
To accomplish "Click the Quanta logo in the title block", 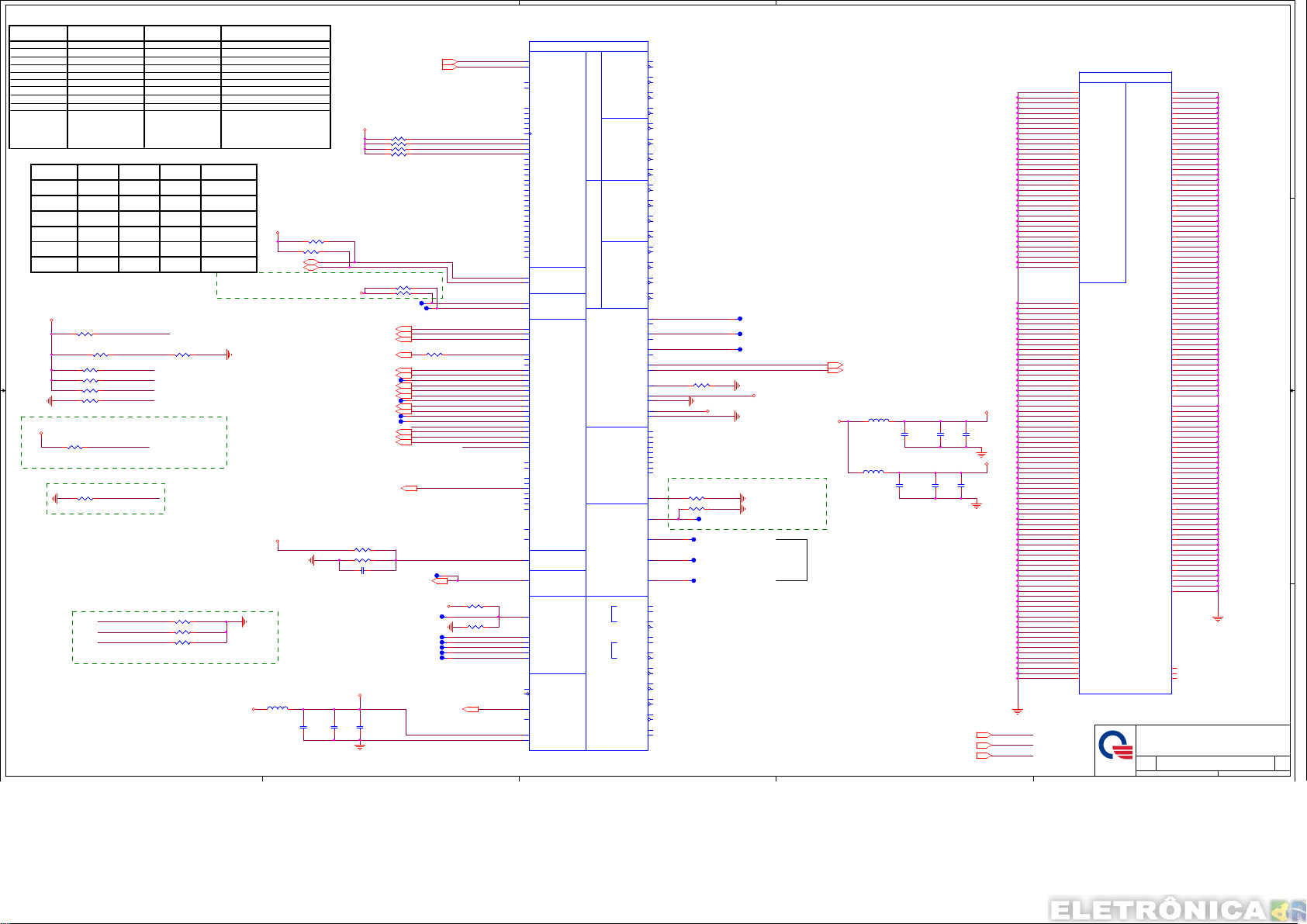I will click(x=1115, y=746).
